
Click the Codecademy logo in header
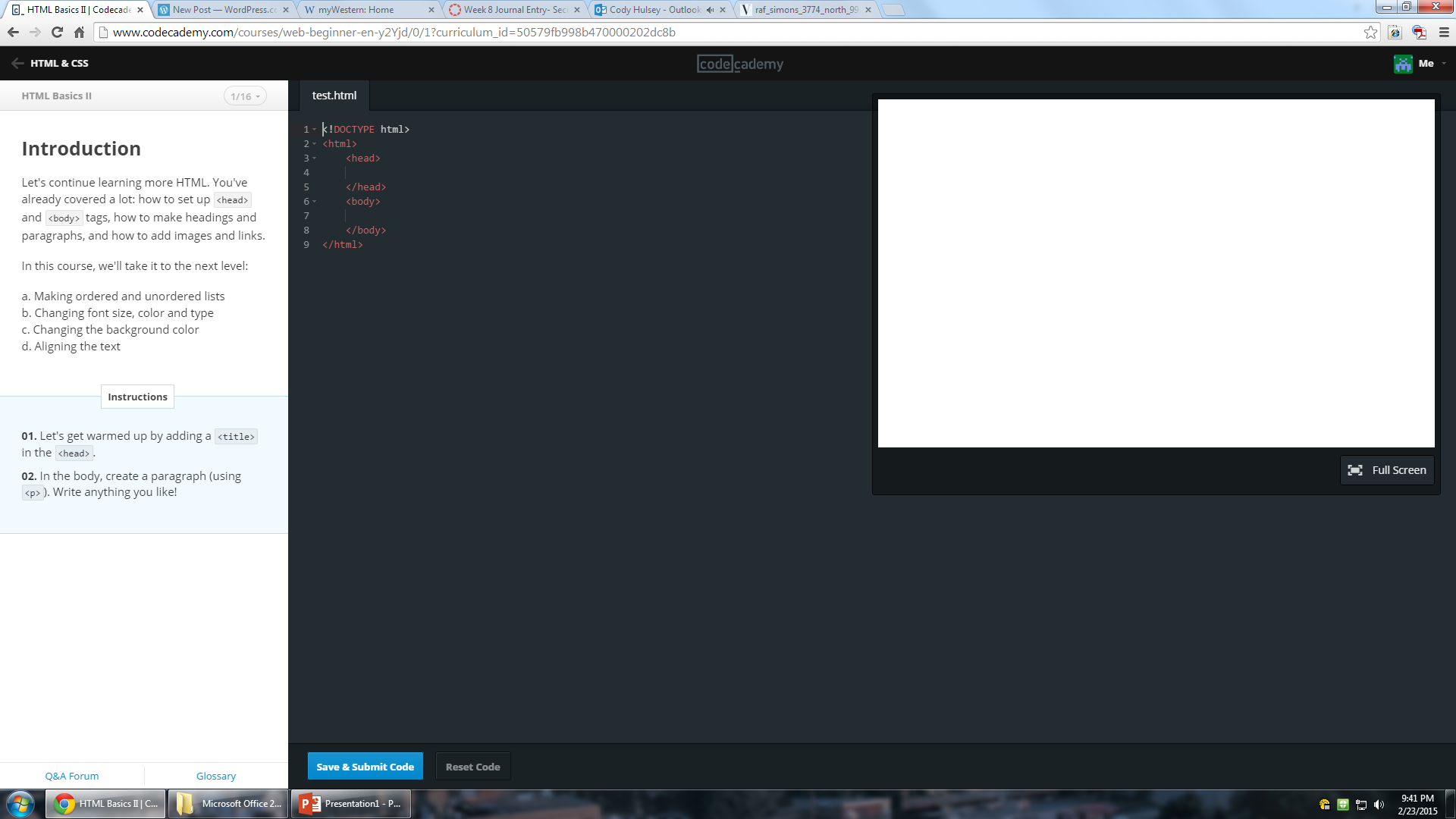(740, 64)
